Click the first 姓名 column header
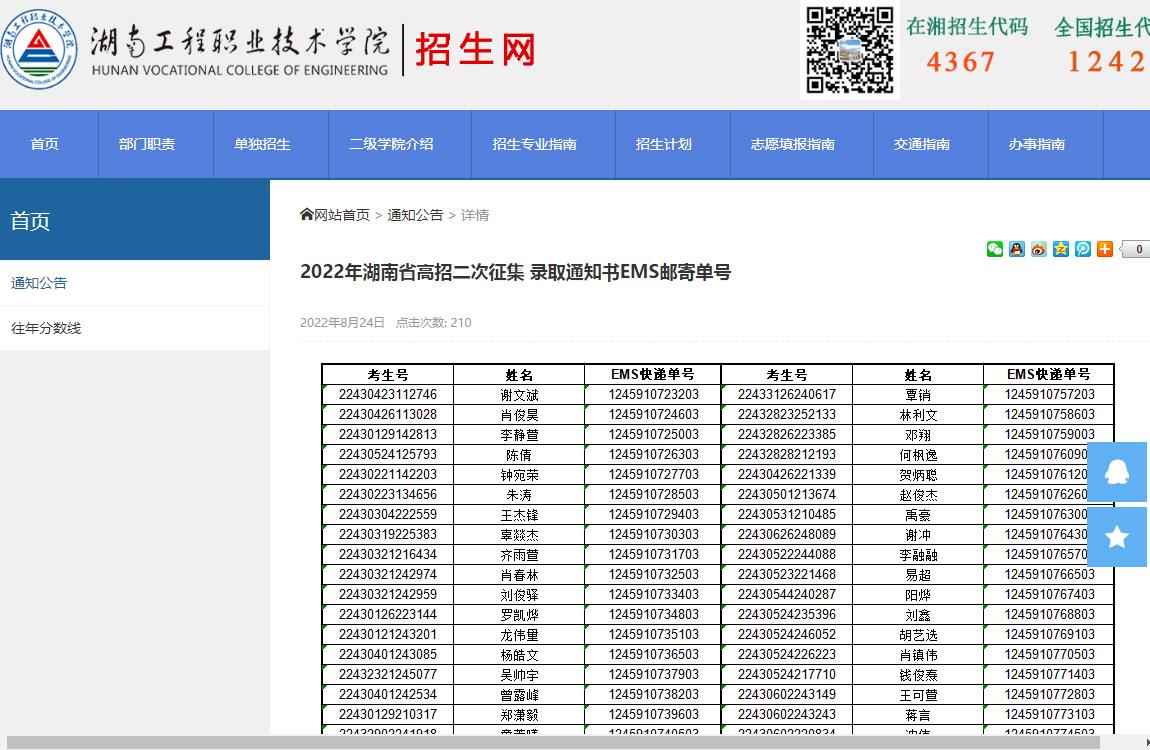Image resolution: width=1150 pixels, height=750 pixels. [x=519, y=375]
